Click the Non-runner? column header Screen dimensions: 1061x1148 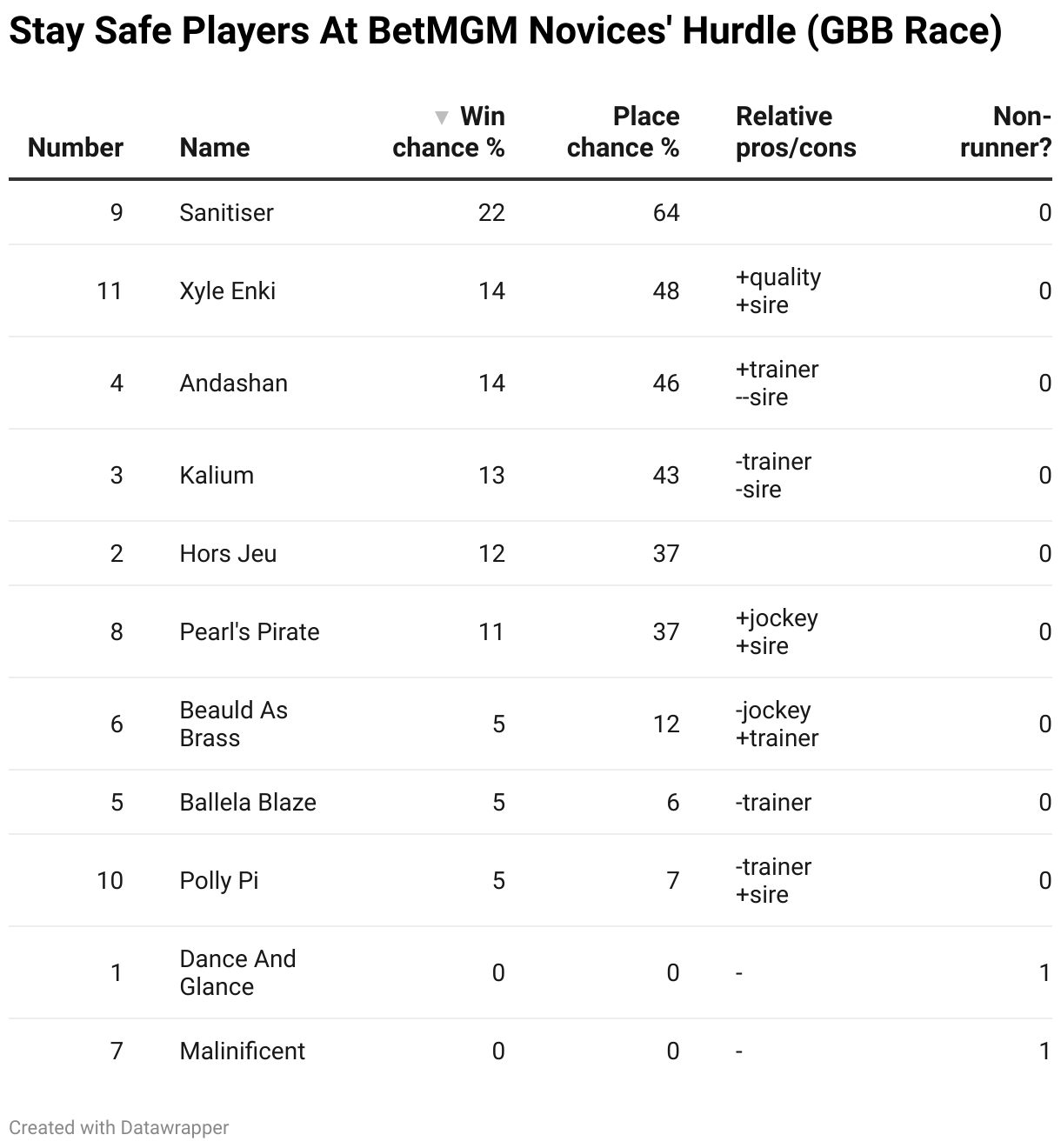tap(1005, 132)
